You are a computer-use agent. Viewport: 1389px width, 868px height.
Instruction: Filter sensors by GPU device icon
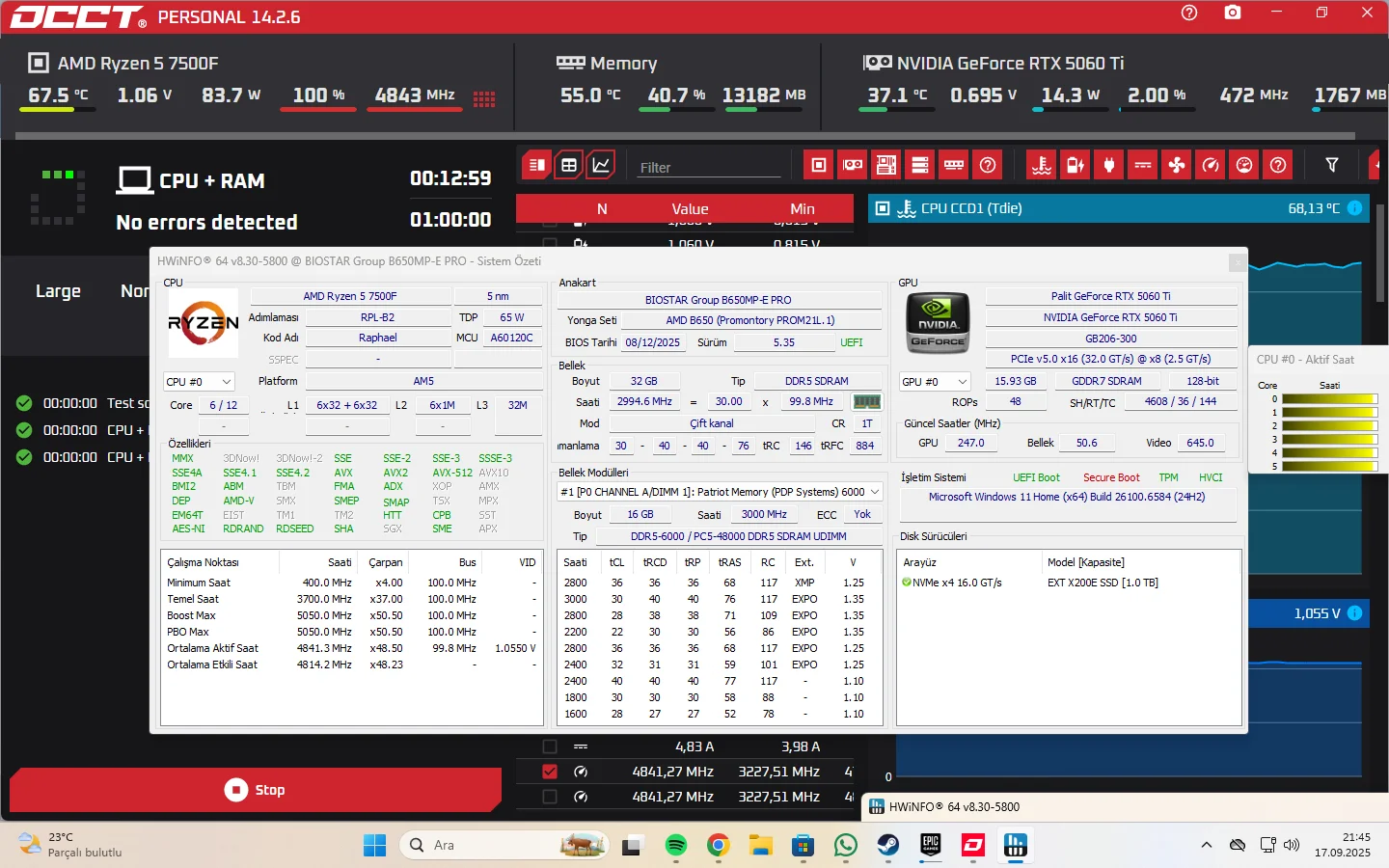click(x=853, y=165)
